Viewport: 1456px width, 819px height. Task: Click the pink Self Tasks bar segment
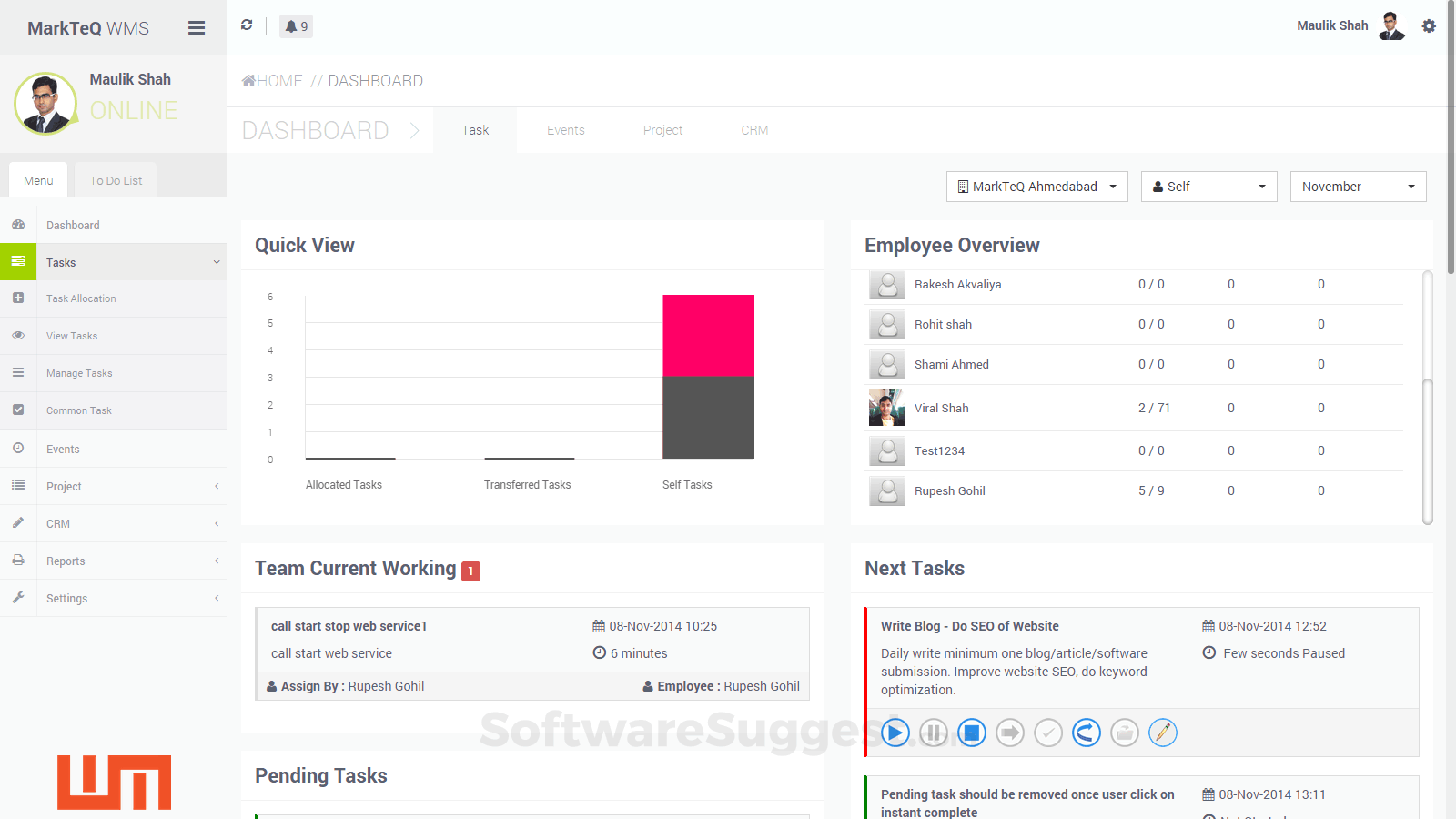(x=708, y=336)
